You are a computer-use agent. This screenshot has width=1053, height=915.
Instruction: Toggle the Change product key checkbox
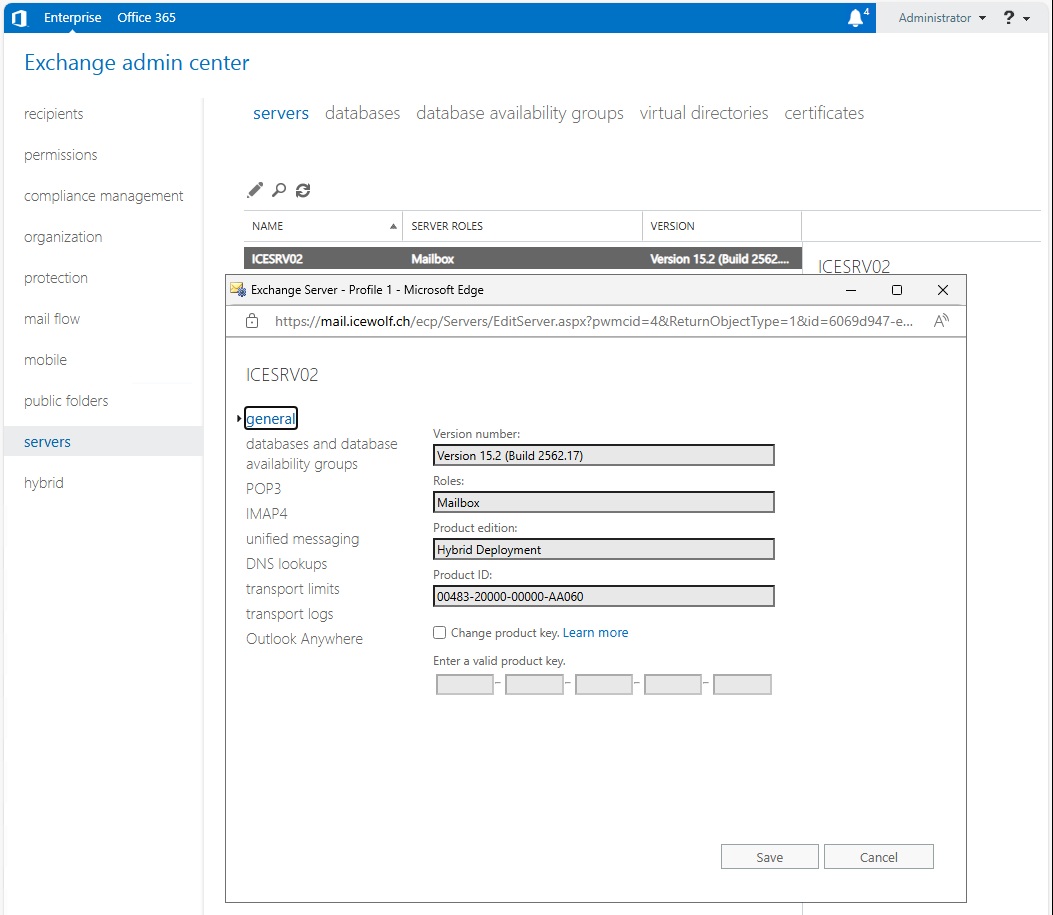tap(439, 632)
